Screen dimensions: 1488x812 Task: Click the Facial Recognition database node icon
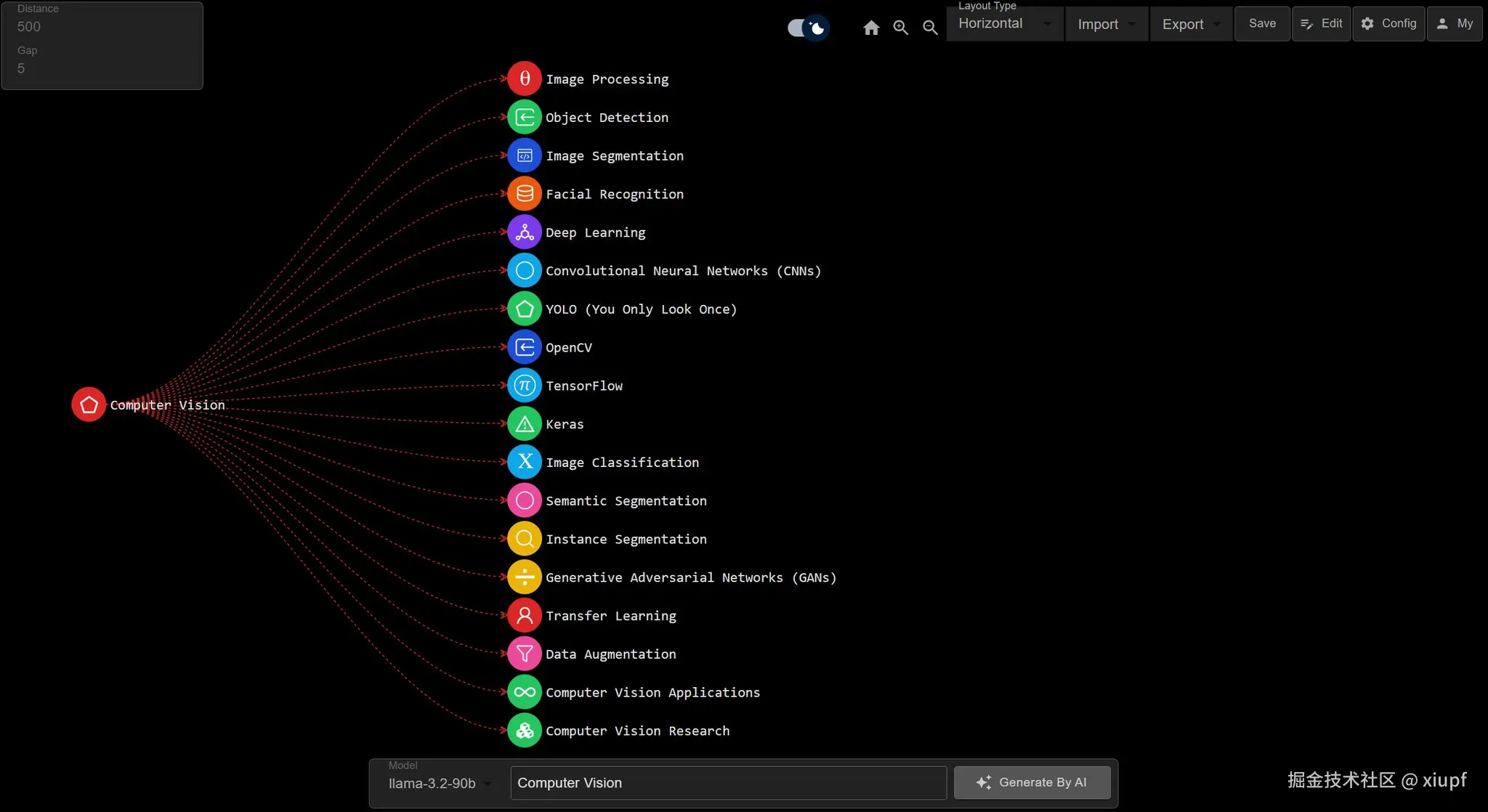click(x=525, y=194)
